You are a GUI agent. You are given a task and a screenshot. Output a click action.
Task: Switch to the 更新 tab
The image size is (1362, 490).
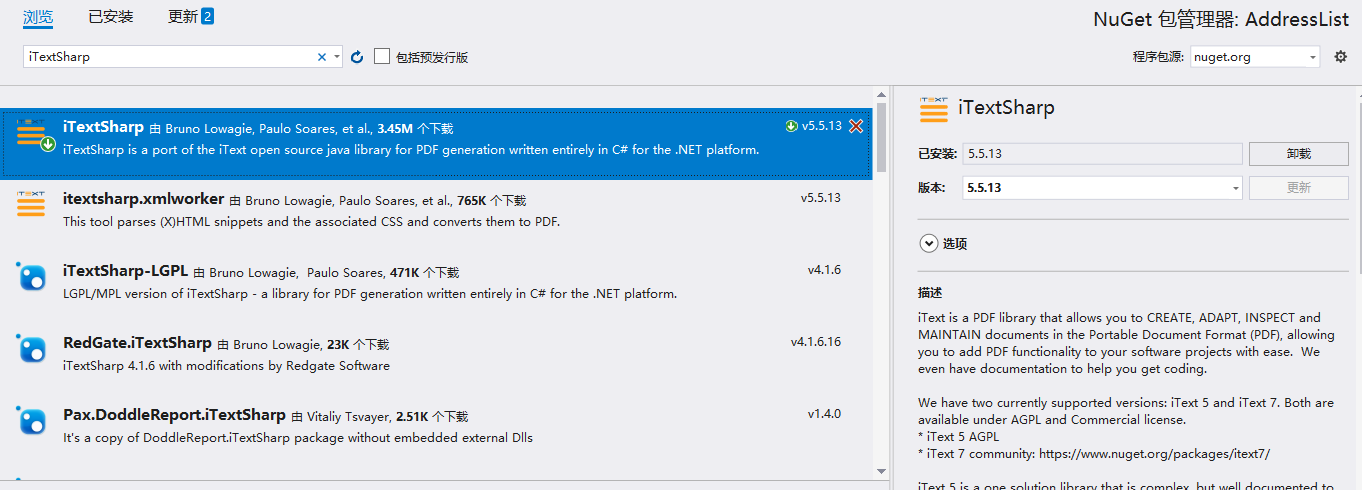pyautogui.click(x=183, y=17)
